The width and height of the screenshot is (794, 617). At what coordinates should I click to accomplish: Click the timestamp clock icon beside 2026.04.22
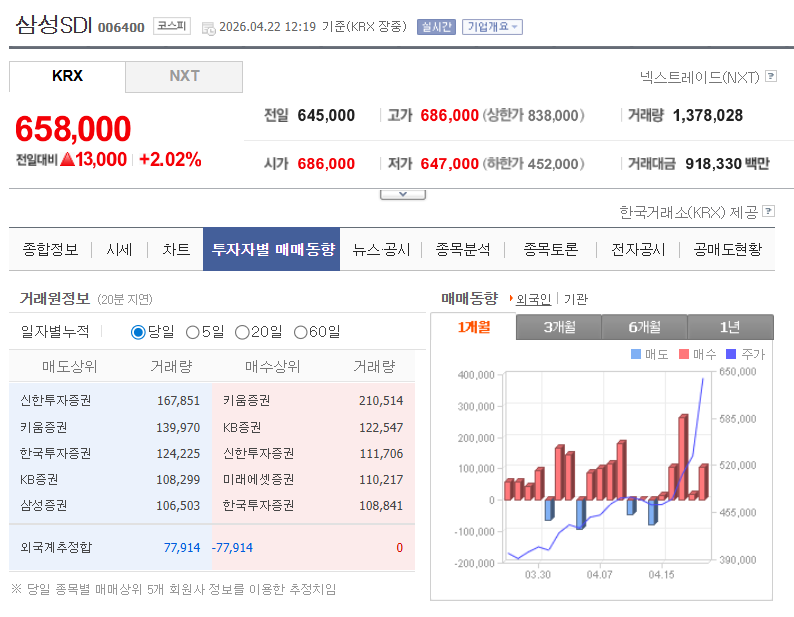209,28
